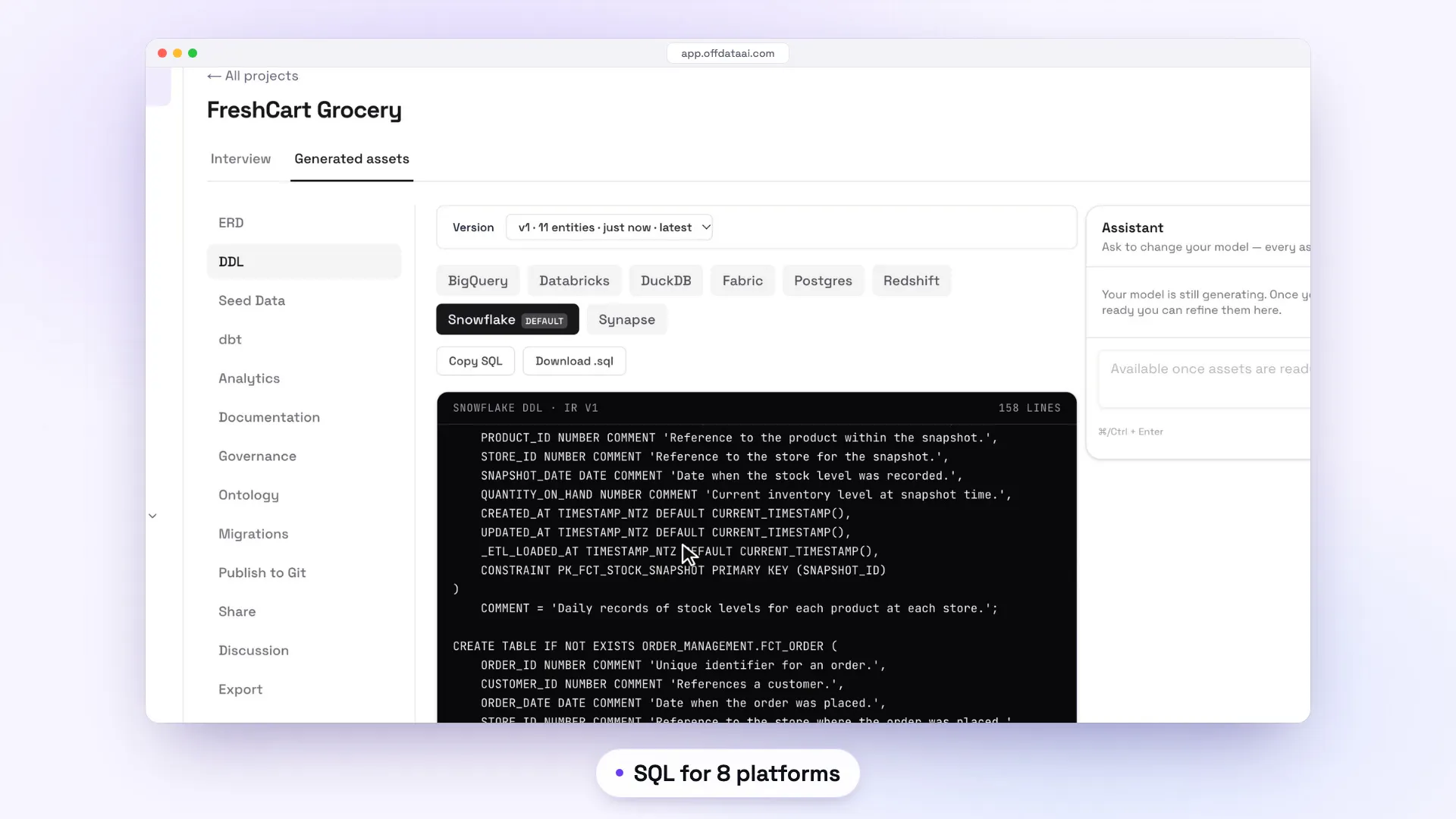Open the dbt section

303,340
